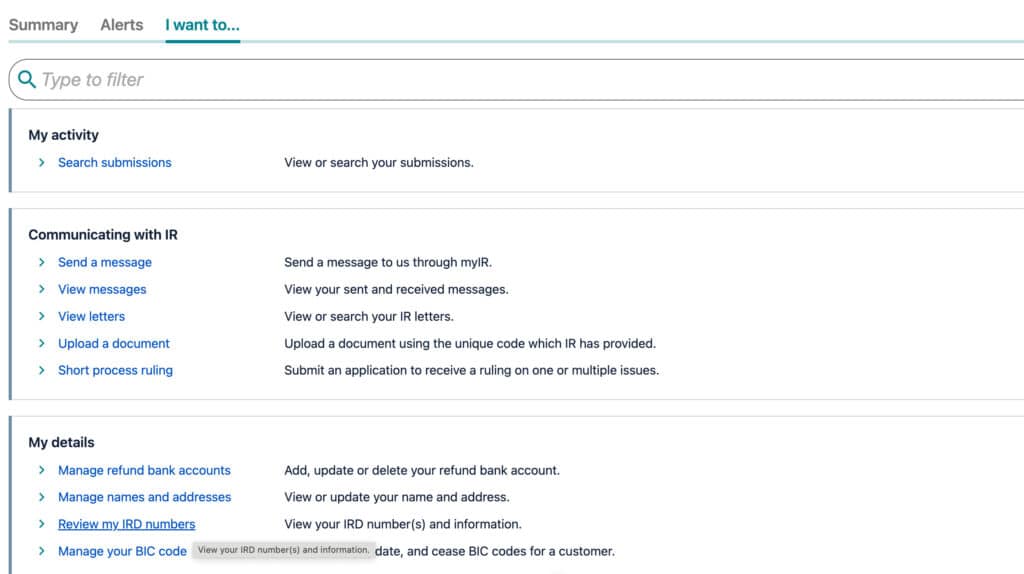Open the View messages link
This screenshot has height=574, width=1024.
point(102,289)
